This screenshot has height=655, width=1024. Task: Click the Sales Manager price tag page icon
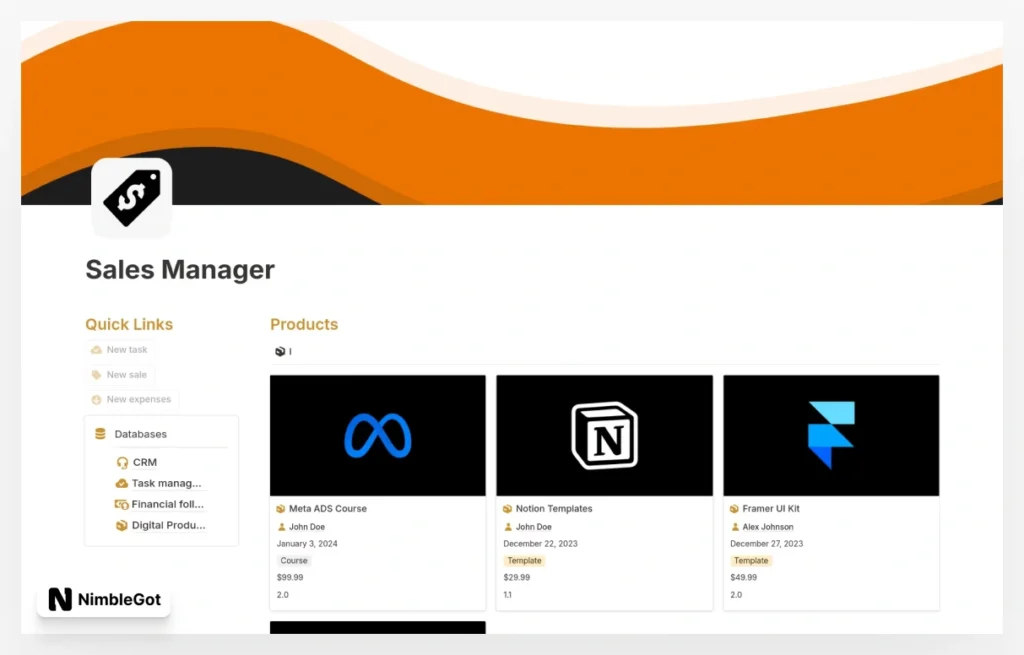[131, 198]
